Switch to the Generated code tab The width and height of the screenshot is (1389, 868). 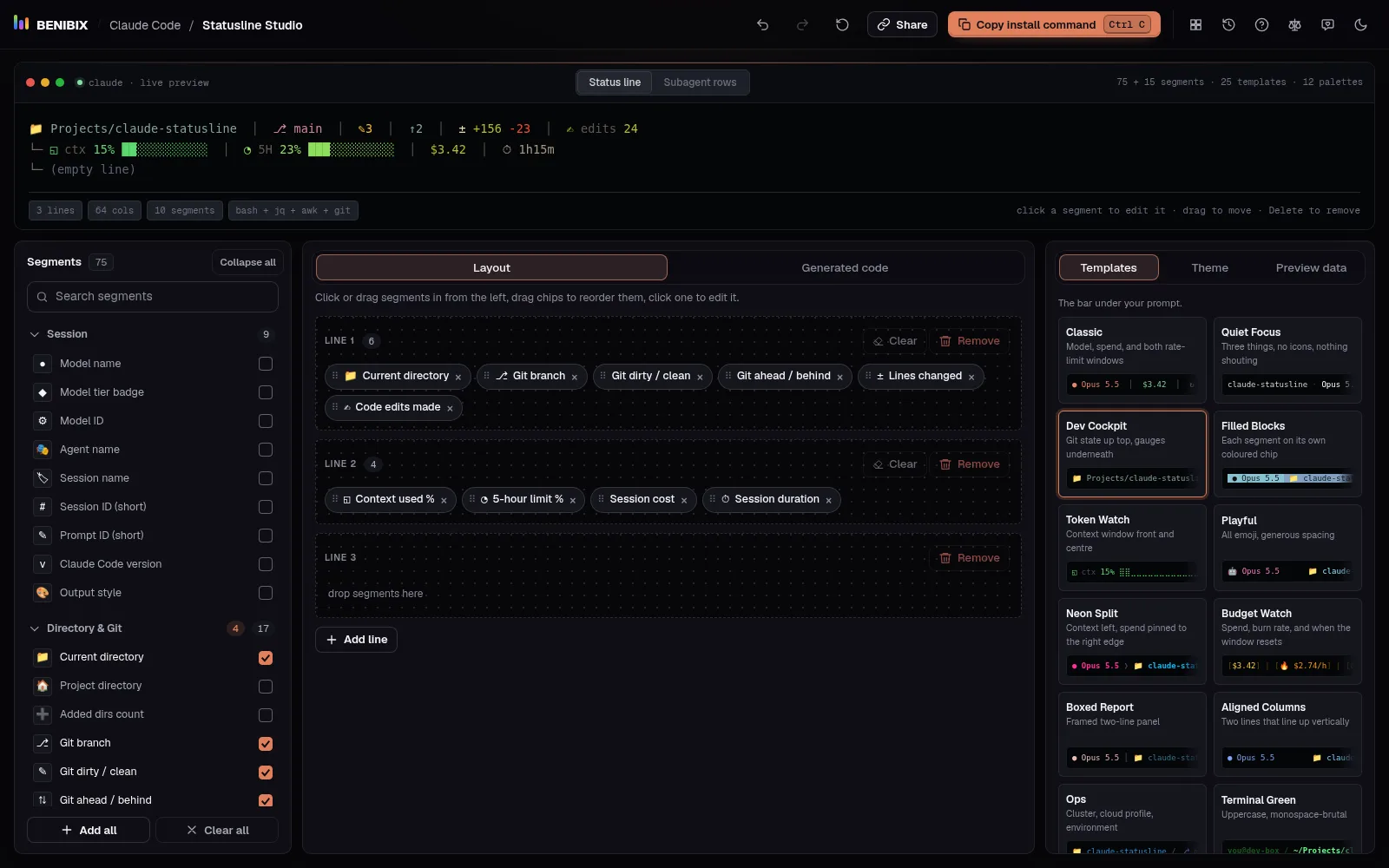click(845, 267)
